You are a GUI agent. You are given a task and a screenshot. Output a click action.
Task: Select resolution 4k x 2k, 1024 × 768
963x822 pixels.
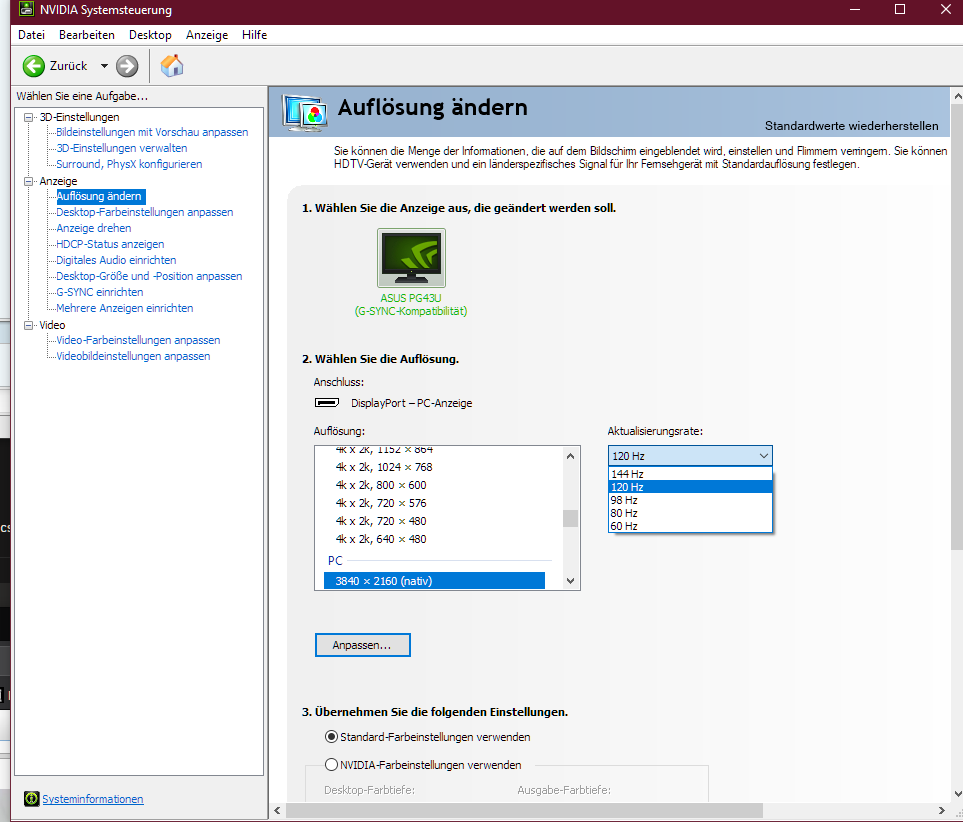tap(384, 467)
